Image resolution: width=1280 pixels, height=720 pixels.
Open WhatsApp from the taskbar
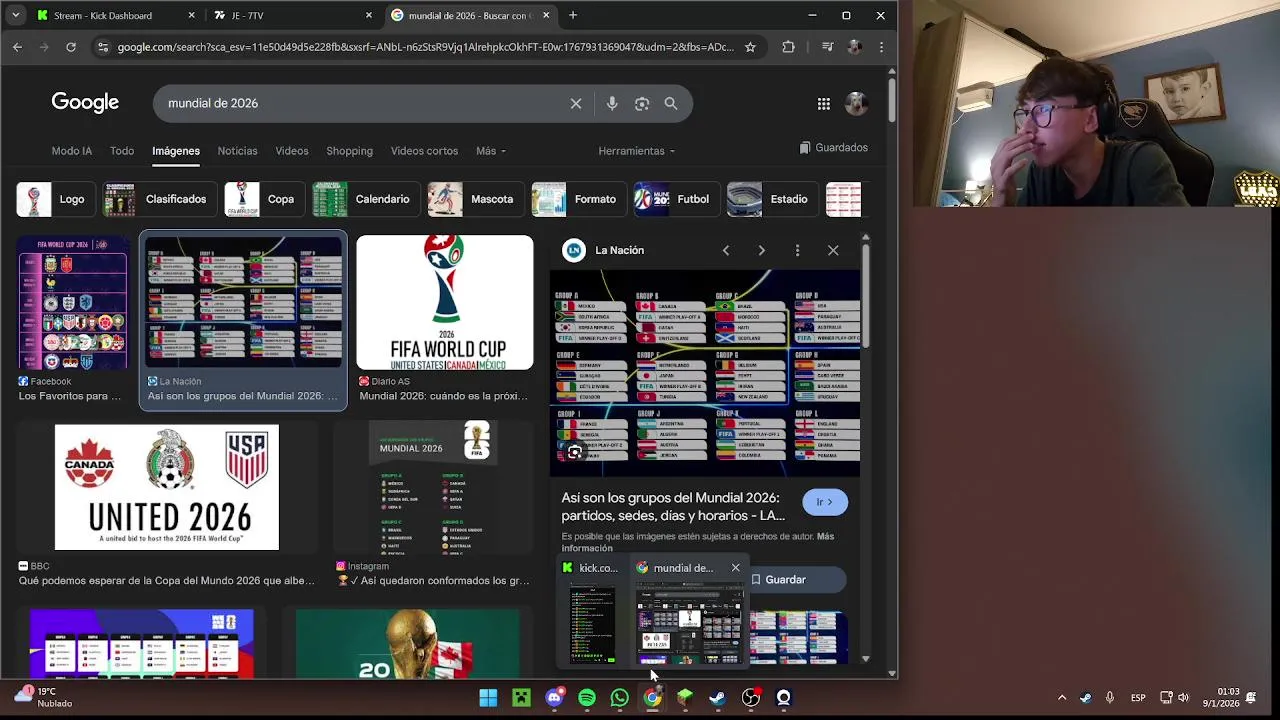coord(620,698)
